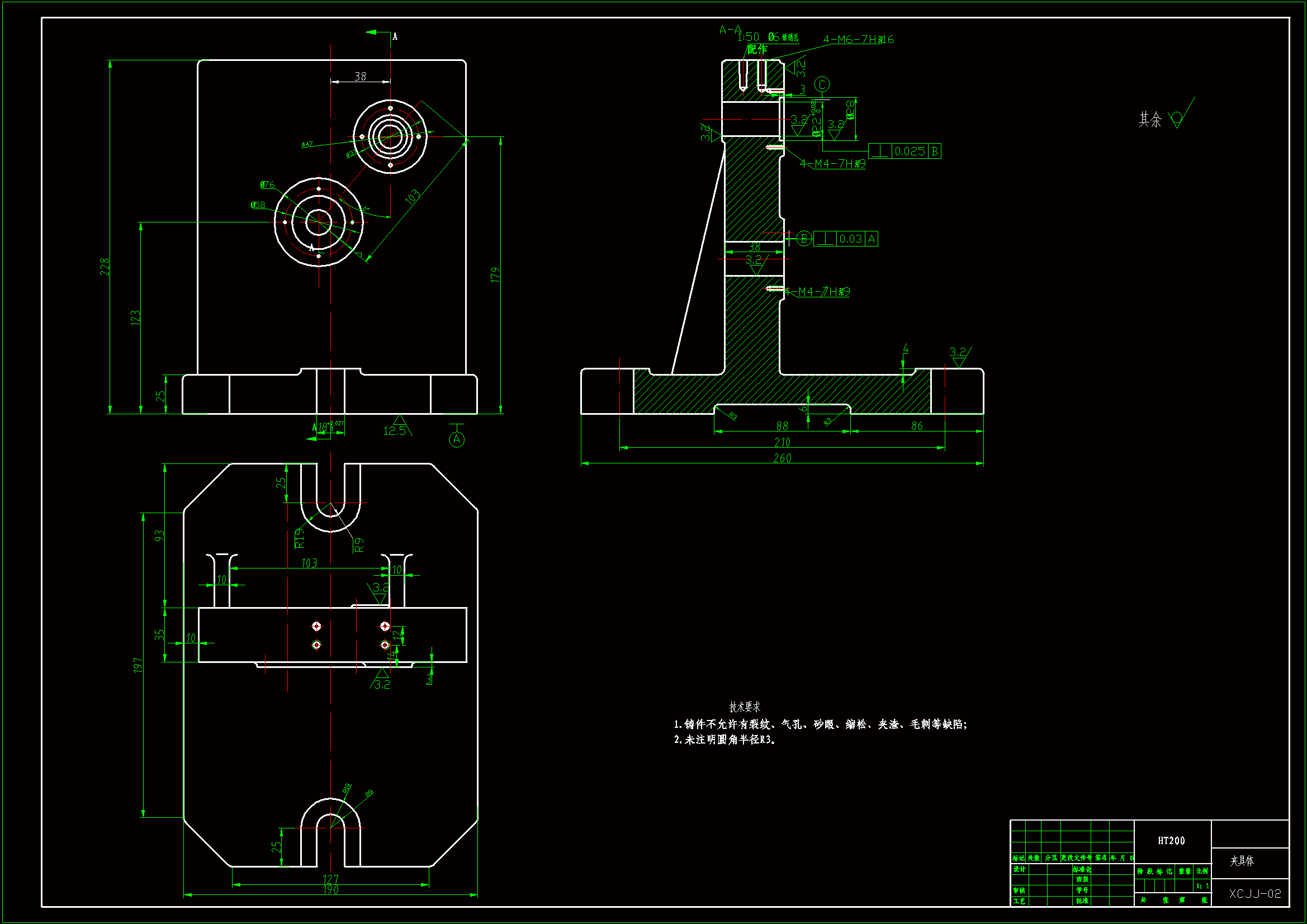This screenshot has height=924, width=1307.
Task: Click the 技术要求 heading text
Action: pyautogui.click(x=745, y=707)
